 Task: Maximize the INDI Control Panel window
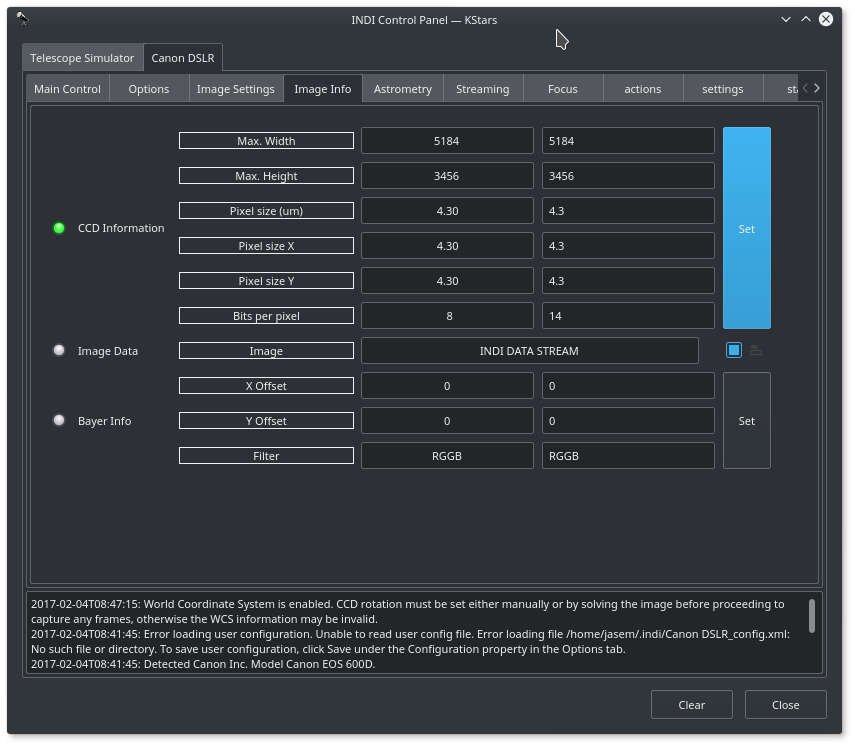coord(805,19)
